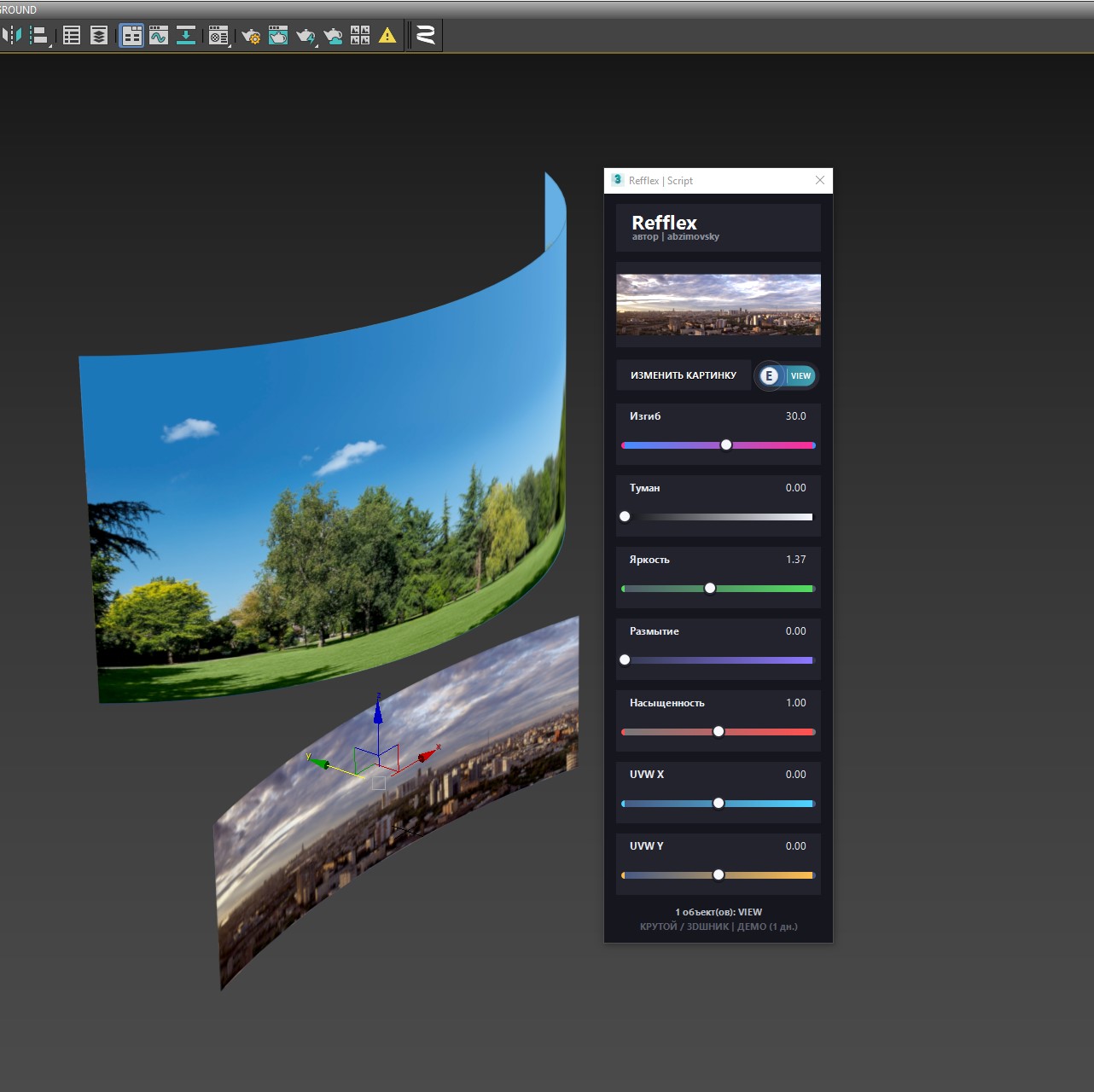Click the Размытие value 0.00

pos(795,631)
